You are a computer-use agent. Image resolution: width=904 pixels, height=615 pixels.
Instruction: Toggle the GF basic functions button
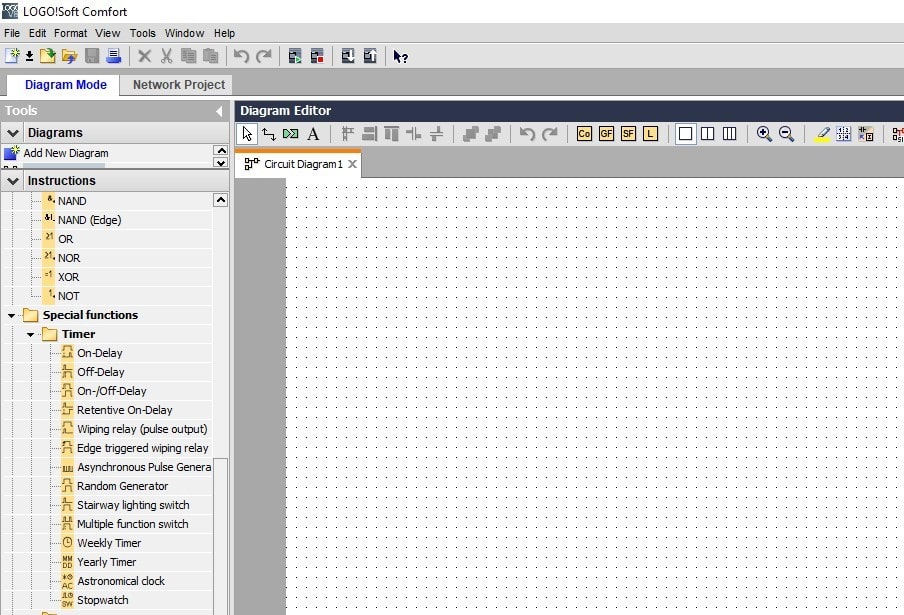pos(606,134)
